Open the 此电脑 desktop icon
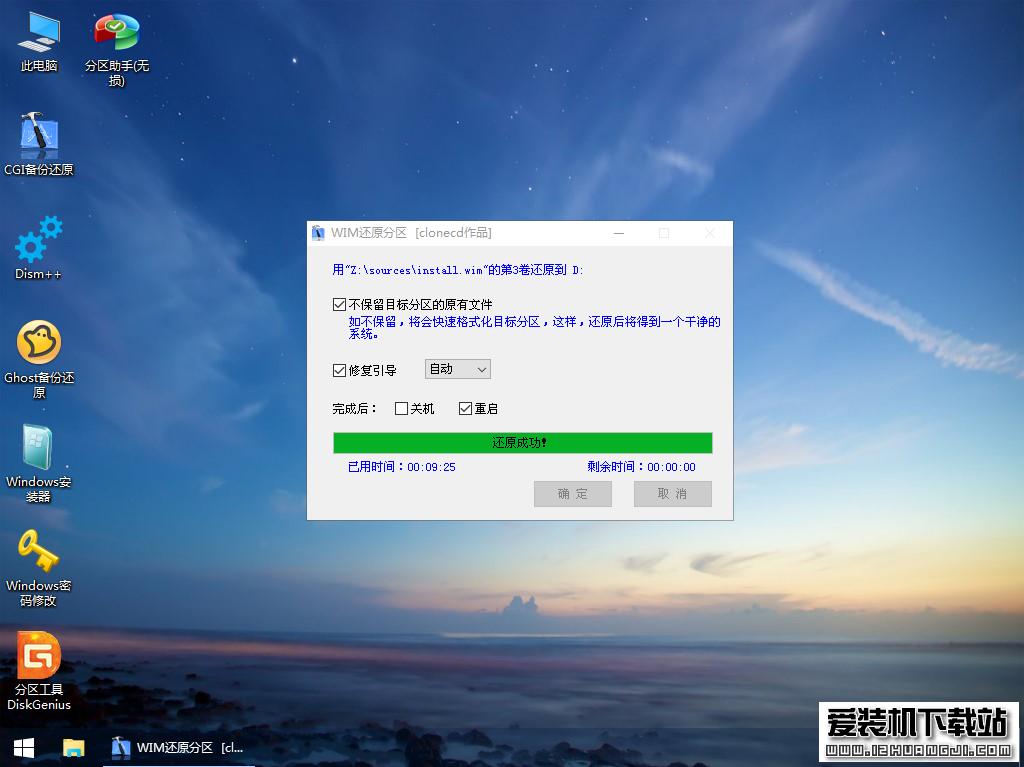The width and height of the screenshot is (1024, 767). point(39,41)
